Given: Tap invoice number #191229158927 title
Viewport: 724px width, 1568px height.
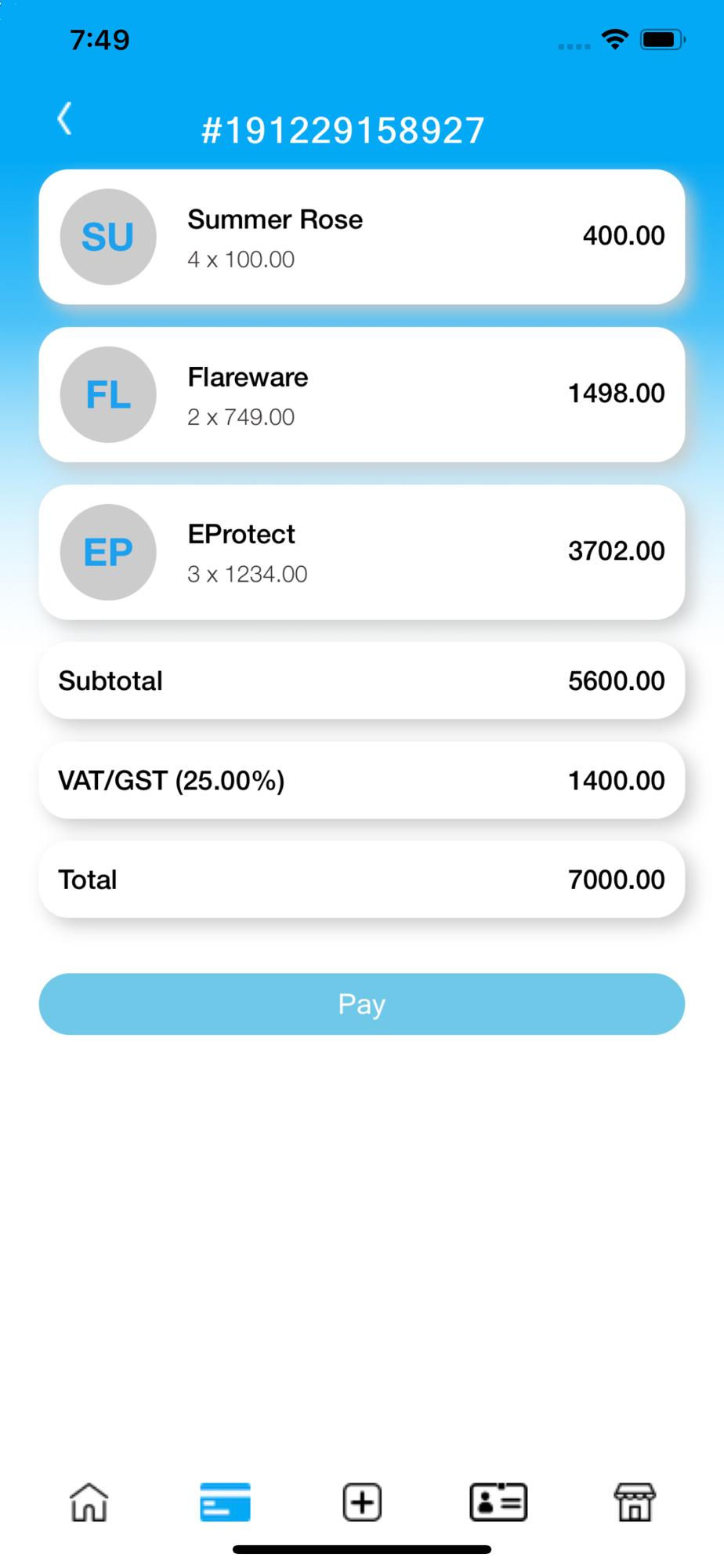Looking at the screenshot, I should point(343,130).
